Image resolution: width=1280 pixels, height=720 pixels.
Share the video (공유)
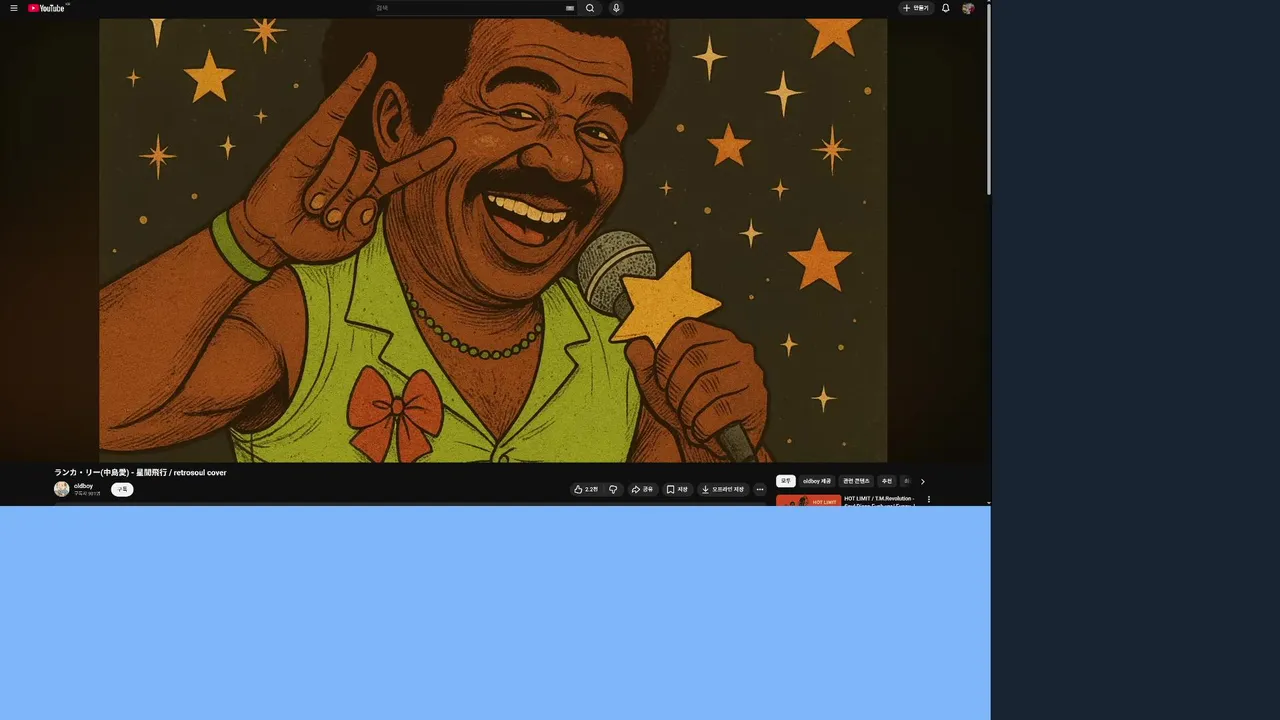(642, 489)
